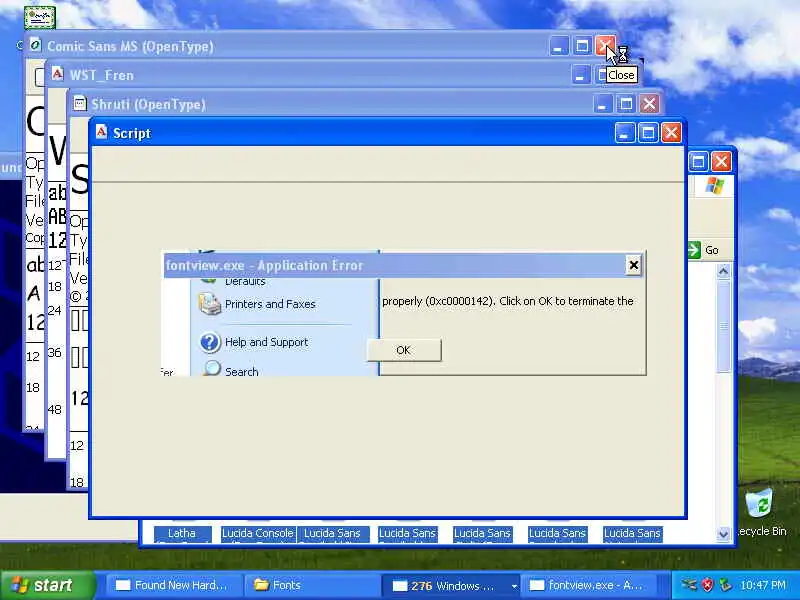
Task: Minimize the Shruti (OpenType) window
Action: coord(603,104)
